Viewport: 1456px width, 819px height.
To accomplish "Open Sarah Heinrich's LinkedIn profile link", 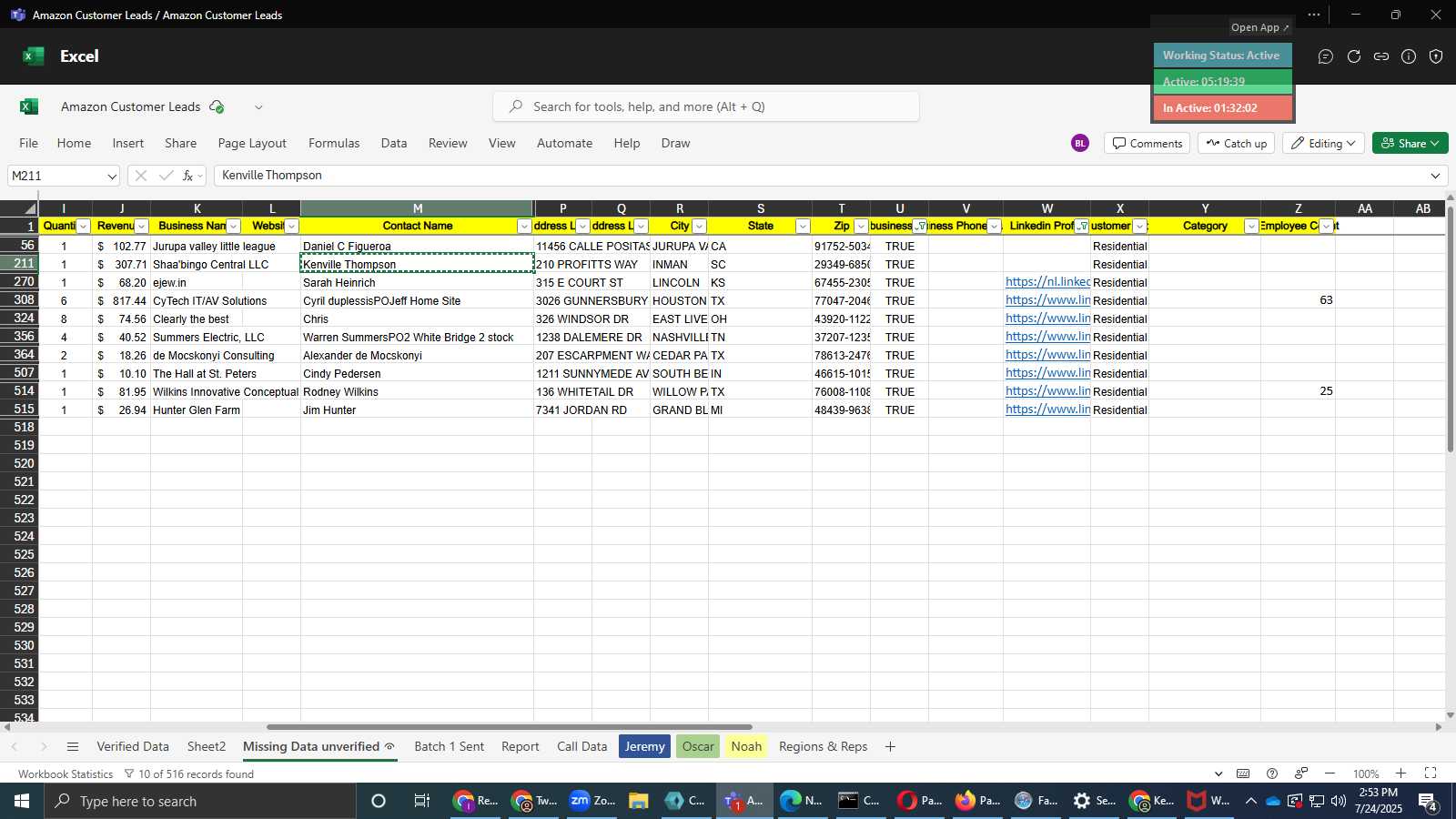I will tap(1047, 282).
